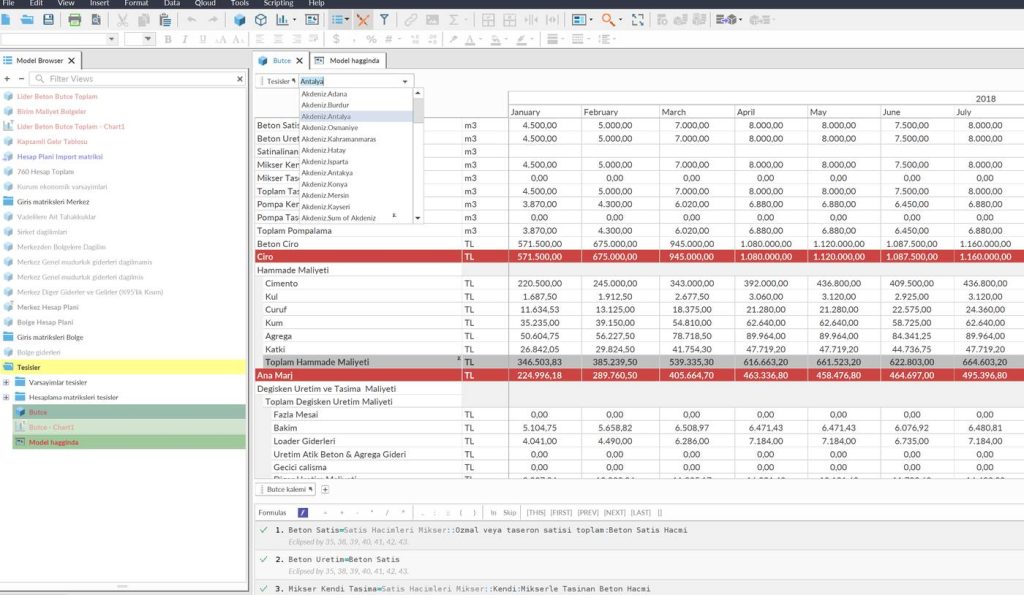Click the Ciro row header

tap(358, 257)
